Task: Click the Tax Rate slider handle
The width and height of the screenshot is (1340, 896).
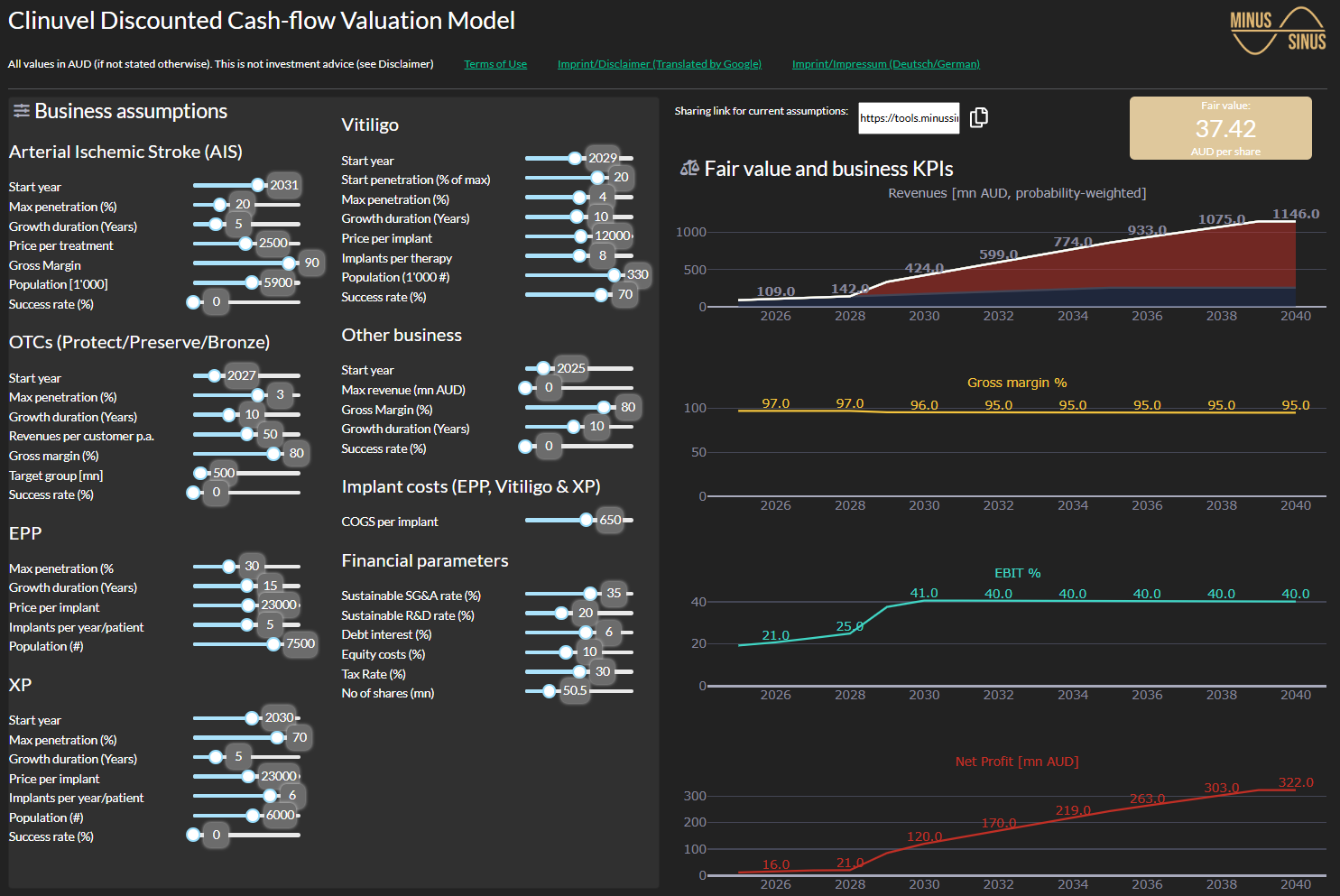Action: tap(580, 672)
